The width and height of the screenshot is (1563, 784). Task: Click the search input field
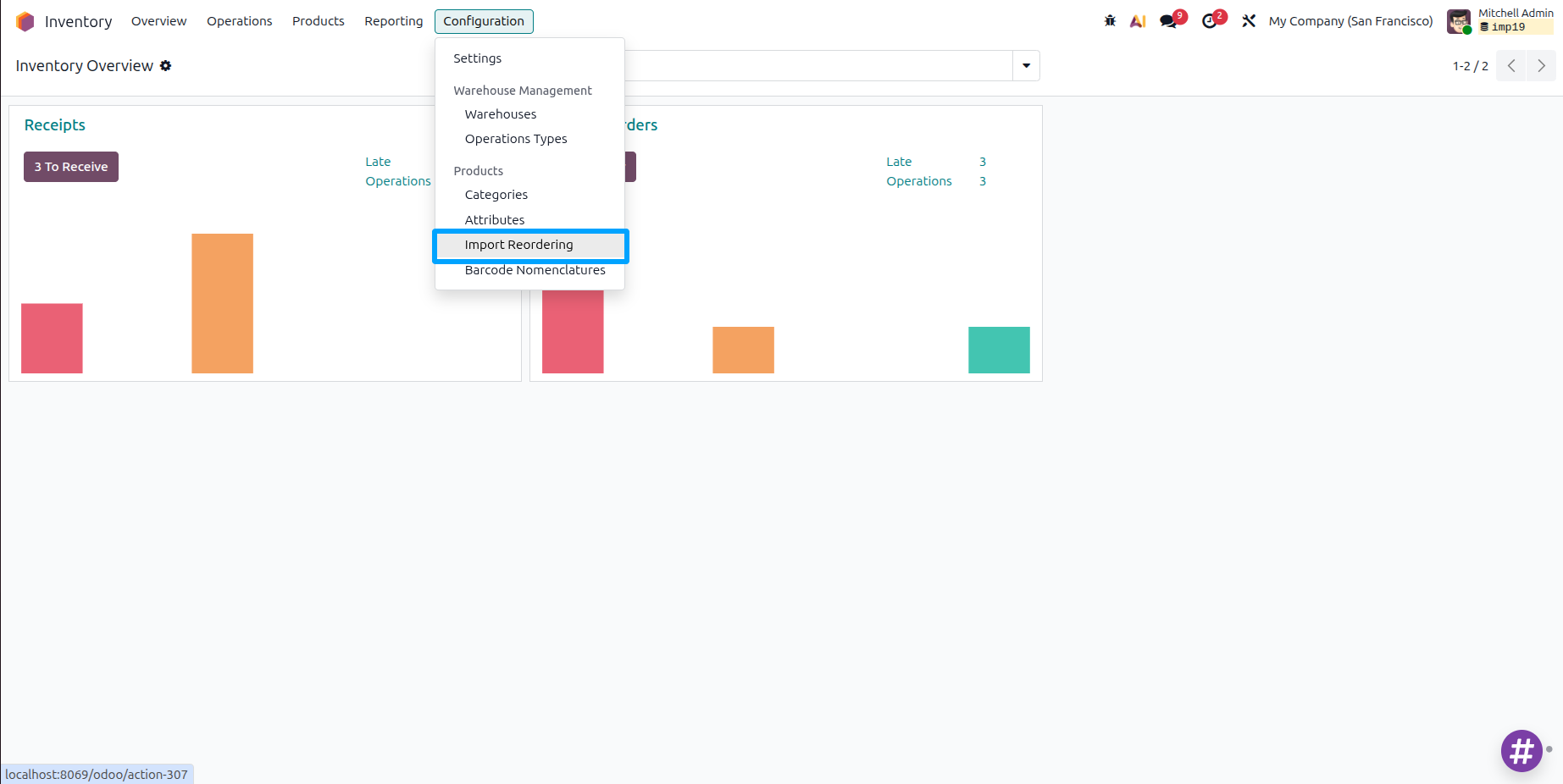tap(818, 66)
